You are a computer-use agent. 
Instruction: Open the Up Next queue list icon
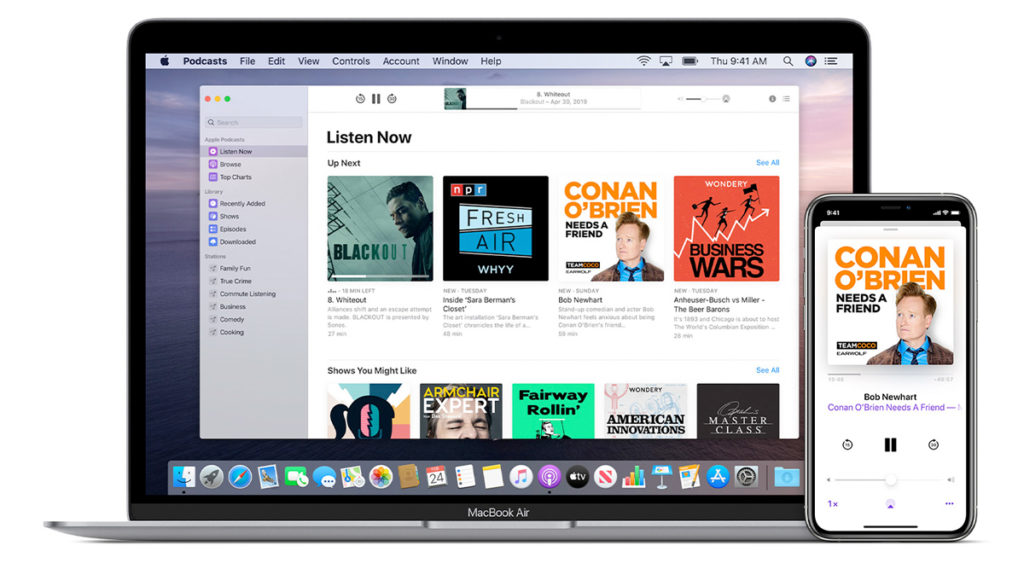(x=786, y=99)
